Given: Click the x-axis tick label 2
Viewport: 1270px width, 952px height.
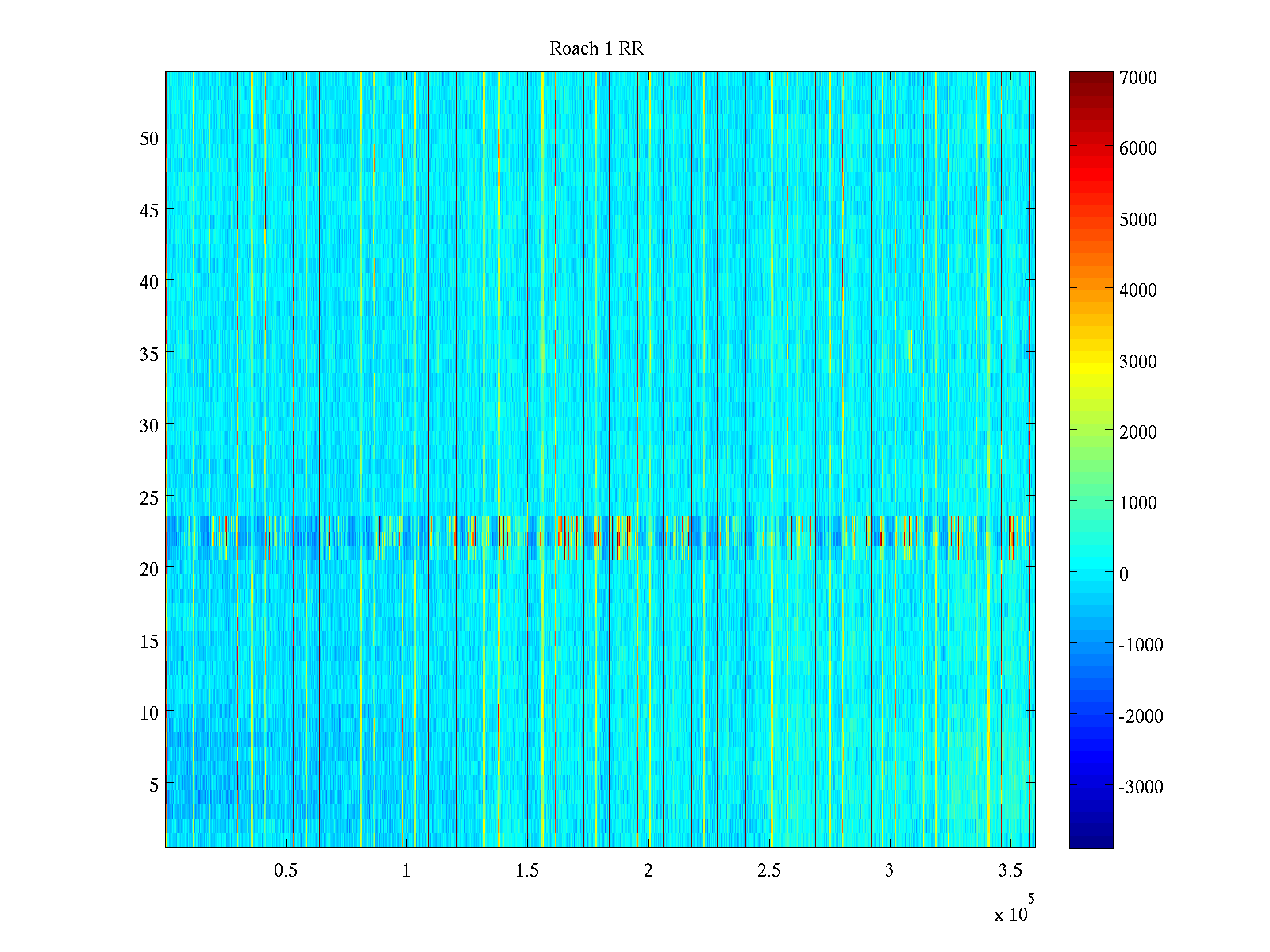Looking at the screenshot, I should coord(648,871).
